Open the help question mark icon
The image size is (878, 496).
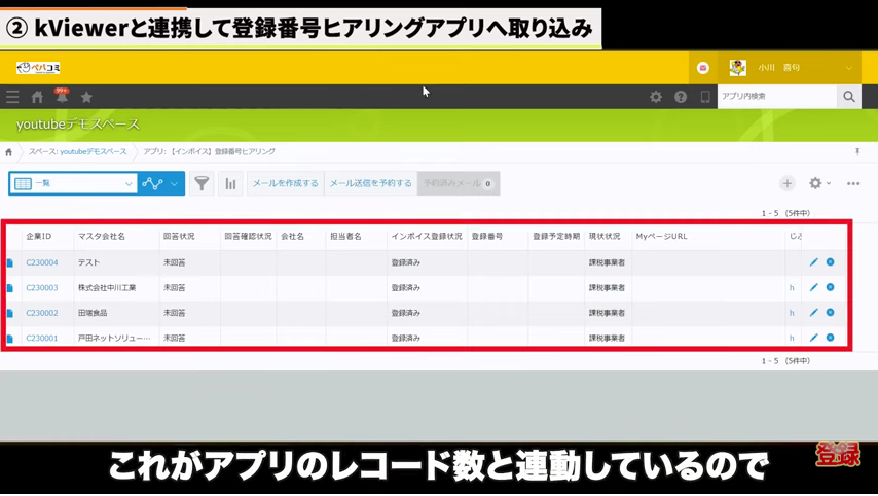[680, 97]
